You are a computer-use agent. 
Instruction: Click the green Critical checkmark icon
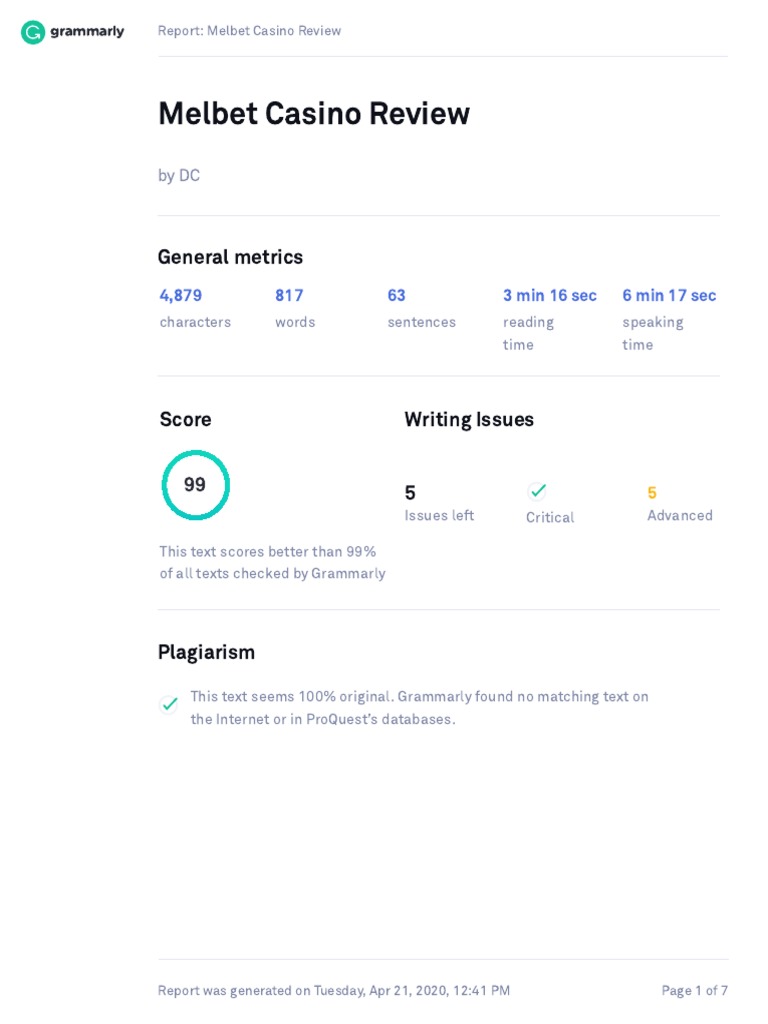click(538, 490)
